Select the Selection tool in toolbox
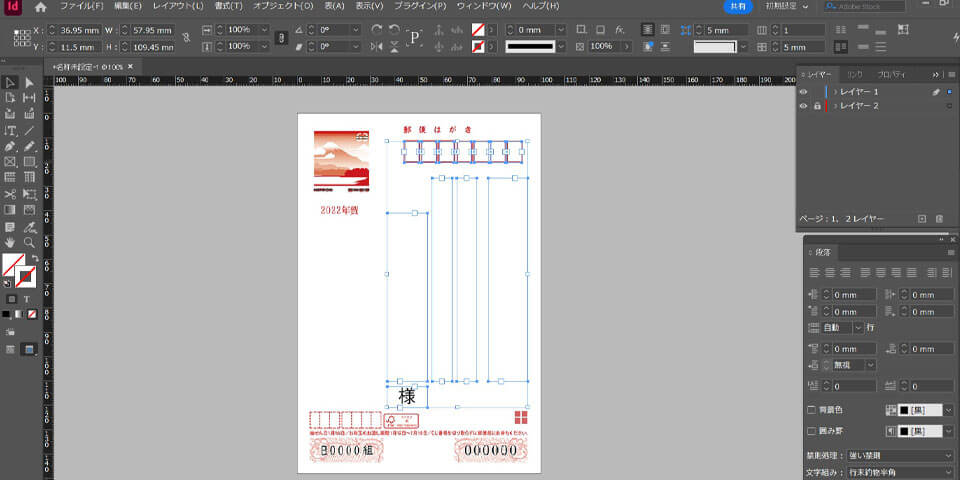Viewport: 960px width, 480px height. (10, 83)
